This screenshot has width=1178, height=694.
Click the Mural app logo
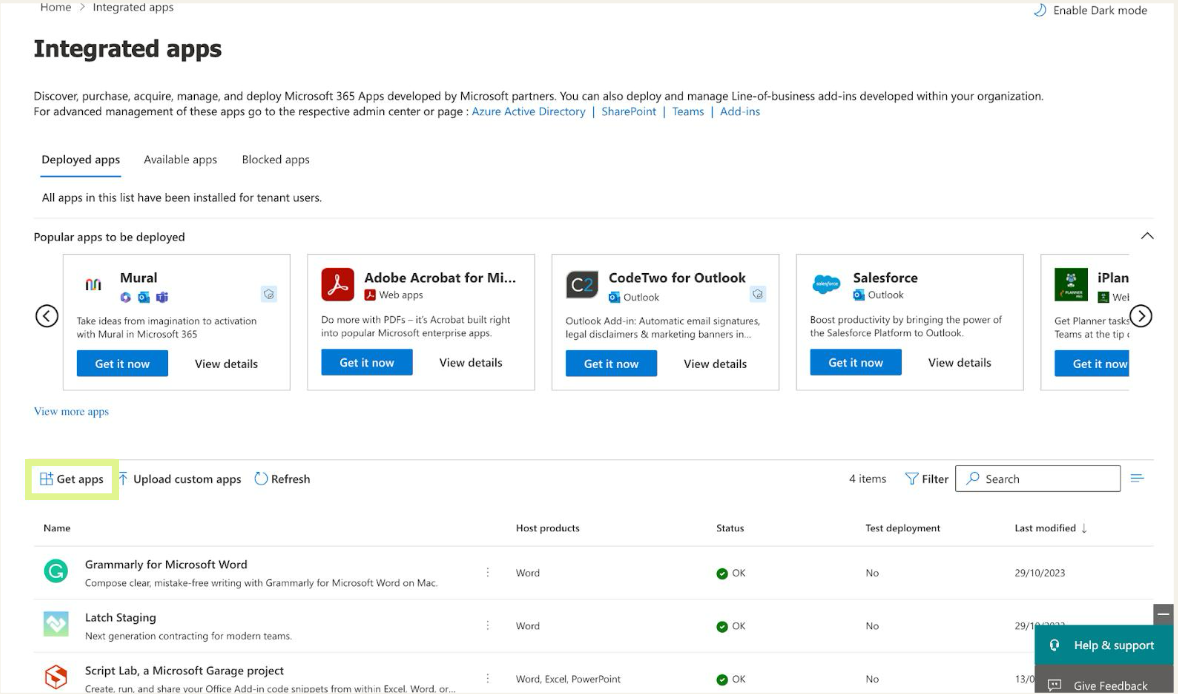(x=93, y=285)
